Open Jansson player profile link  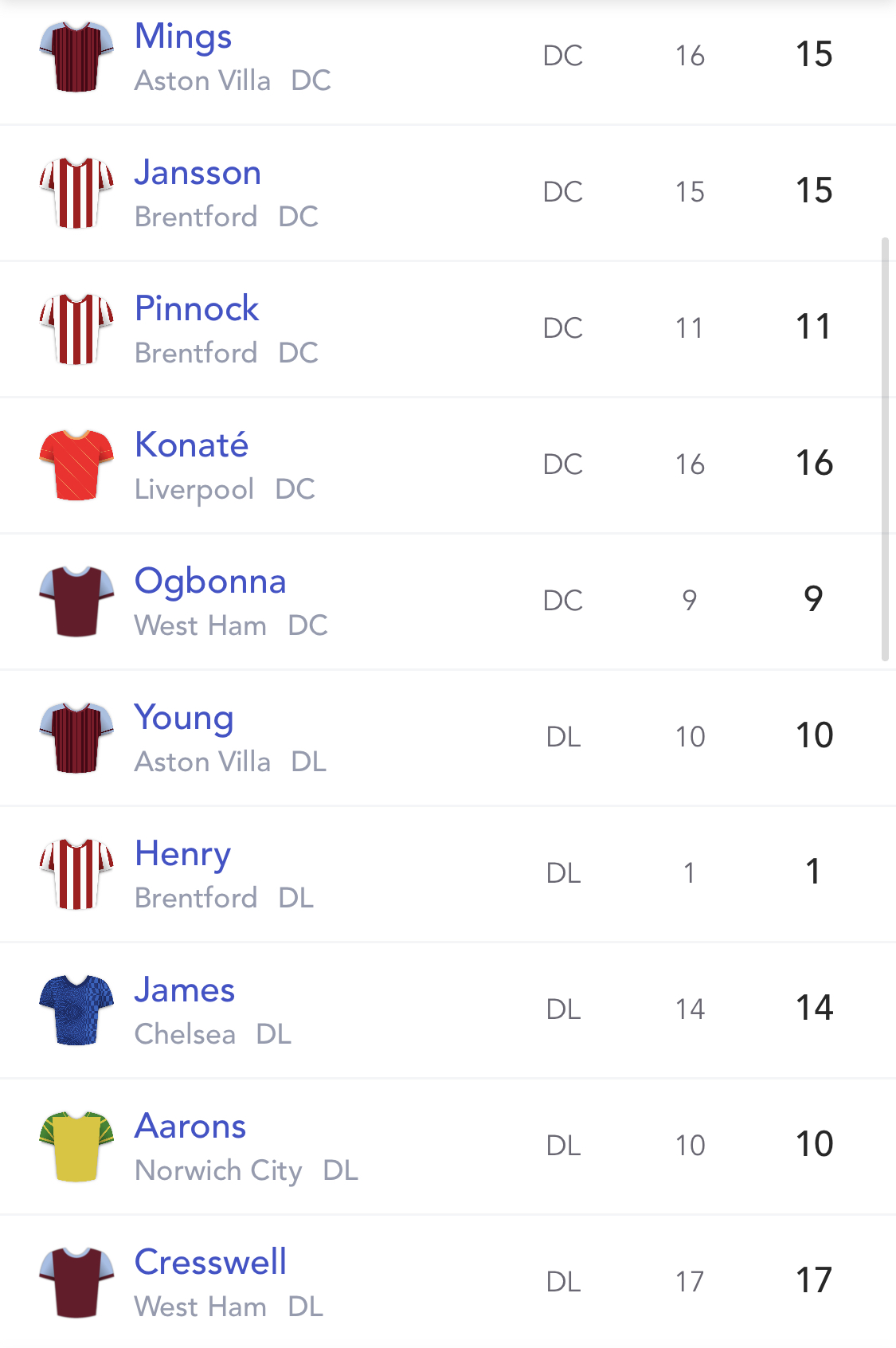click(x=198, y=172)
